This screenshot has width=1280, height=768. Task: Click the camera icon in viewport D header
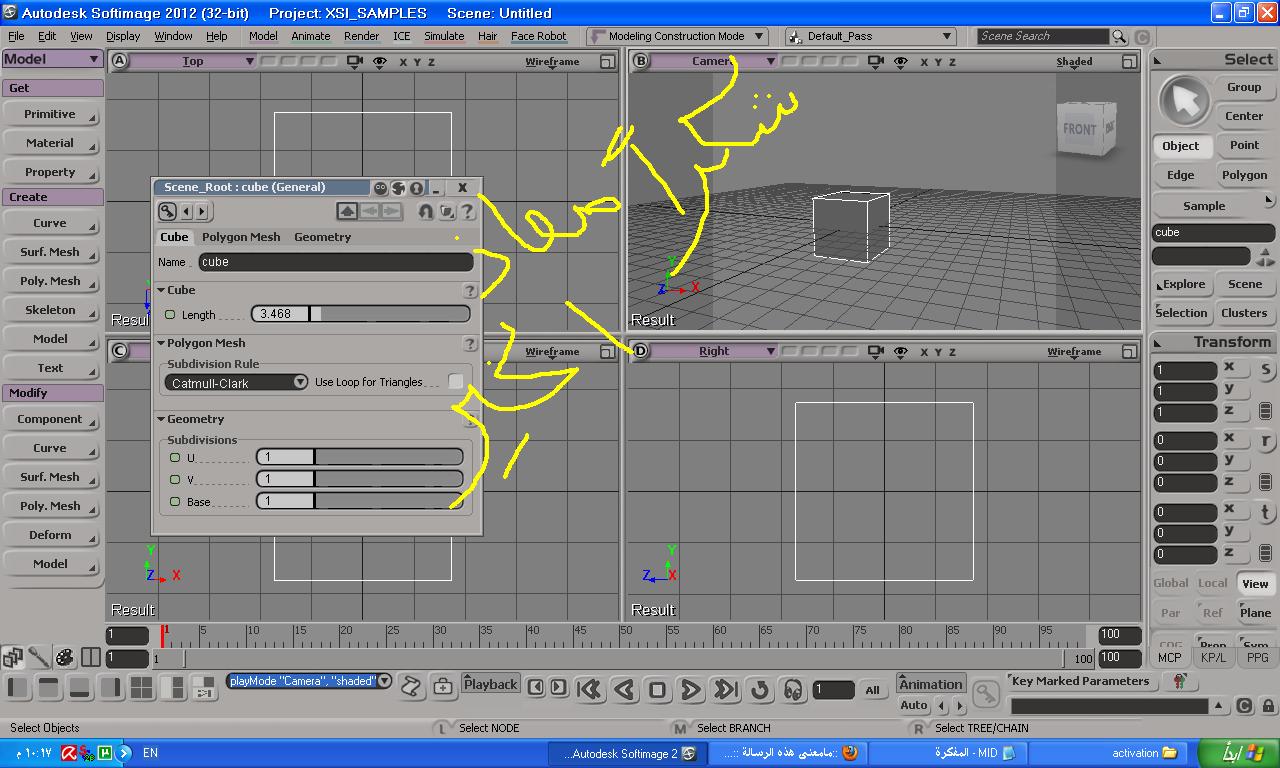coord(876,351)
